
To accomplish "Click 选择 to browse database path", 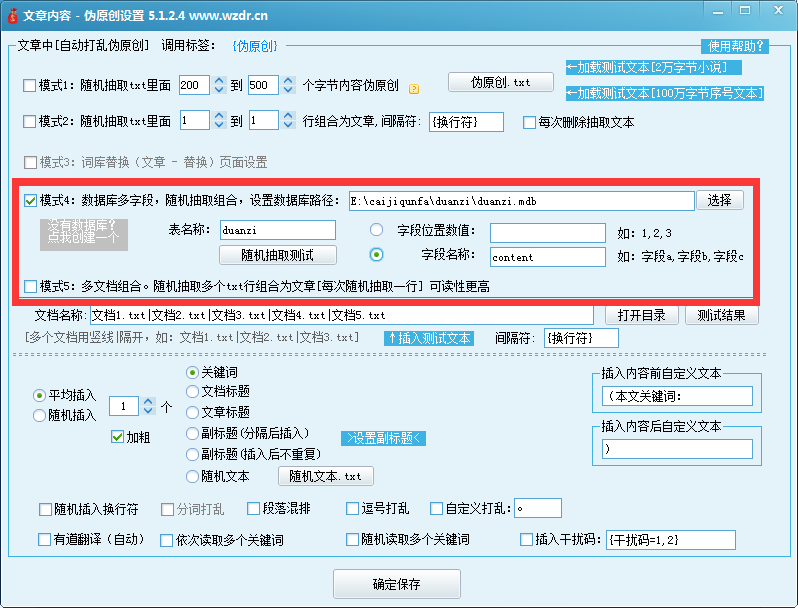I will pos(720,200).
